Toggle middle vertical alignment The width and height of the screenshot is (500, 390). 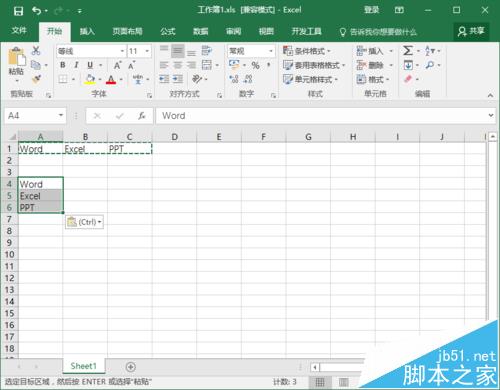point(178,51)
